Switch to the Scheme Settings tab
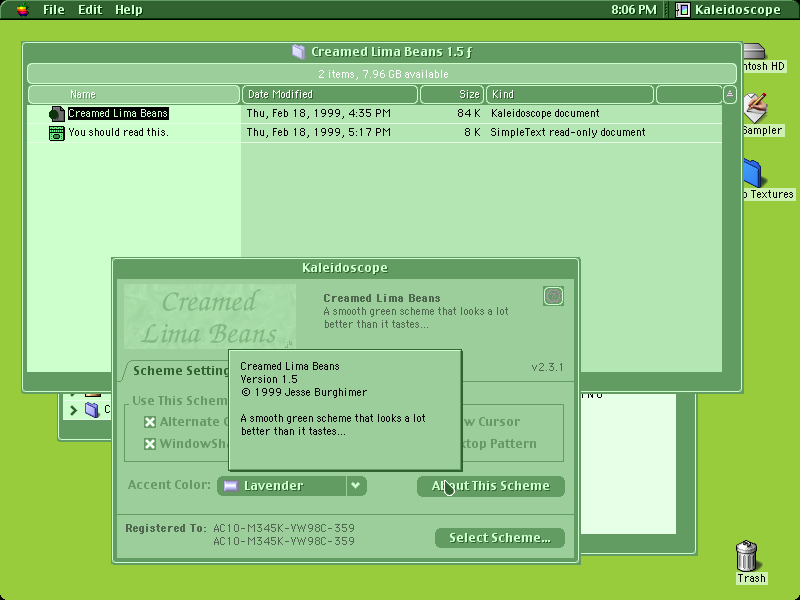 point(181,370)
